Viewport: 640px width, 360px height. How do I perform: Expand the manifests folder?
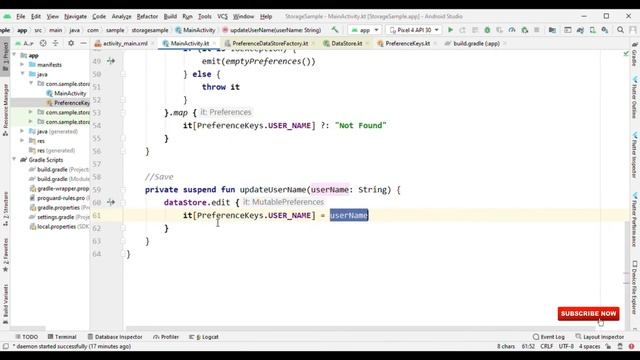[22, 64]
